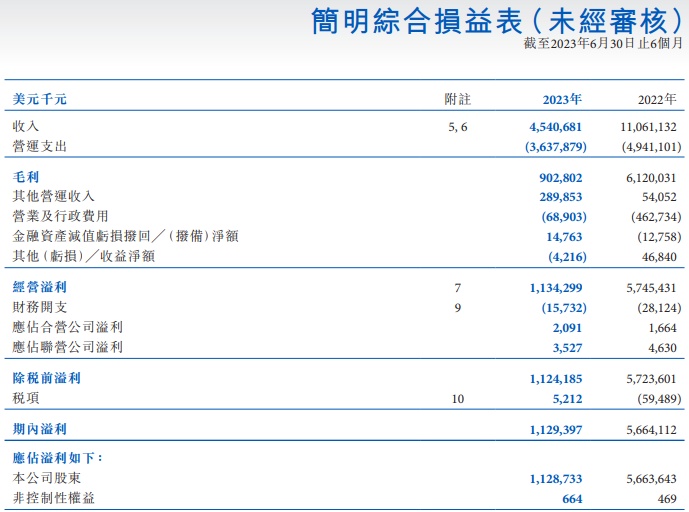Viewport: 689px width, 512px height.
Task: Click the 毛利 heading
Action: click(x=26, y=177)
